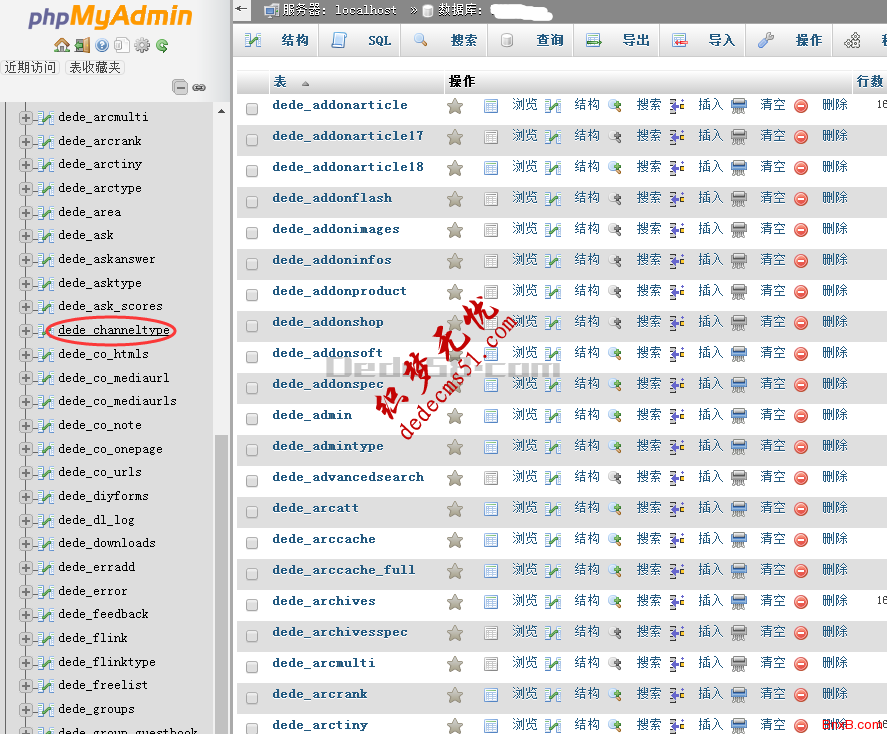Image resolution: width=887 pixels, height=734 pixels.
Task: Switch to the SQL tab
Action: (x=359, y=40)
